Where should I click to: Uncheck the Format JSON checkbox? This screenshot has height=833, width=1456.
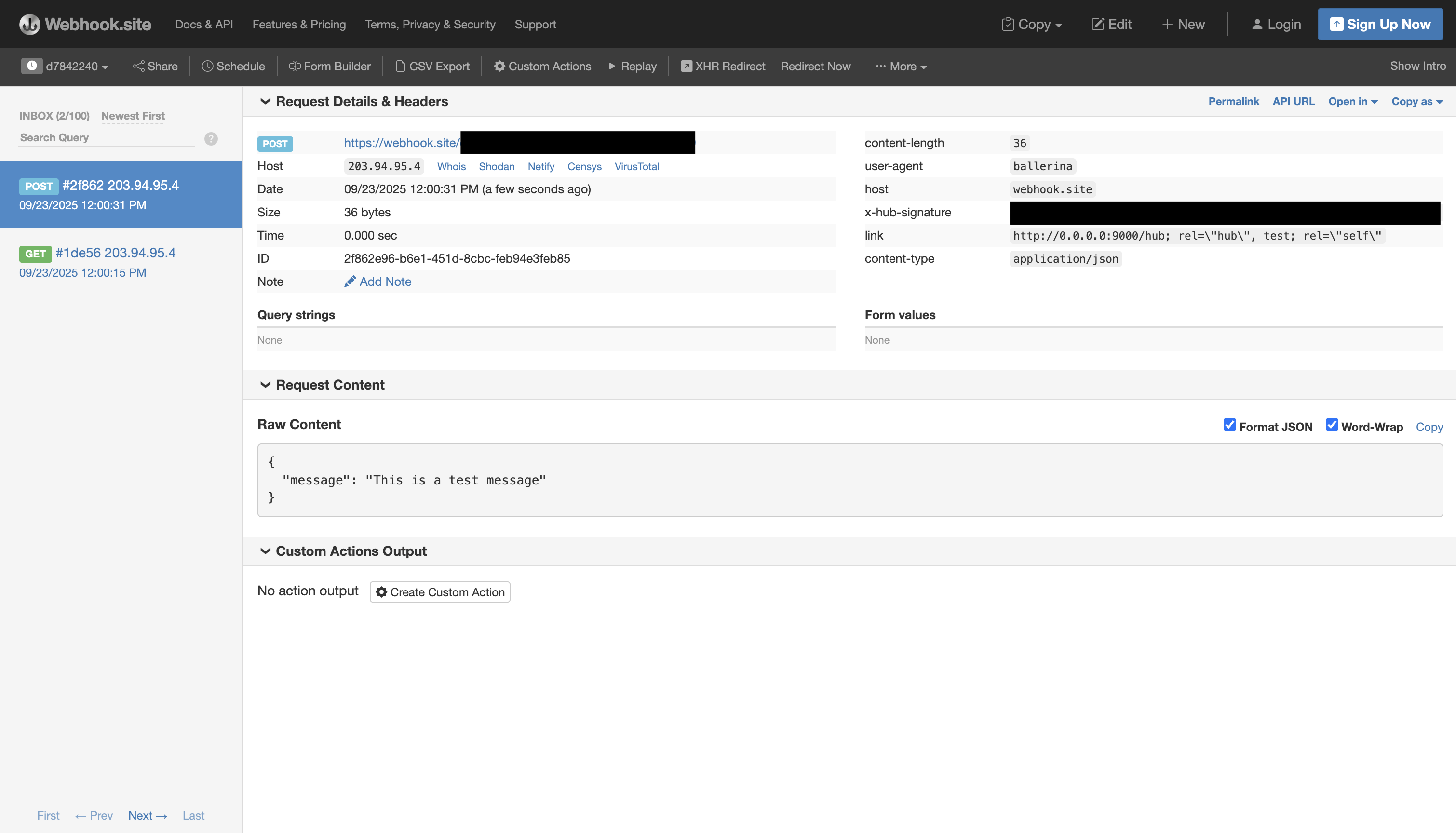(x=1229, y=425)
